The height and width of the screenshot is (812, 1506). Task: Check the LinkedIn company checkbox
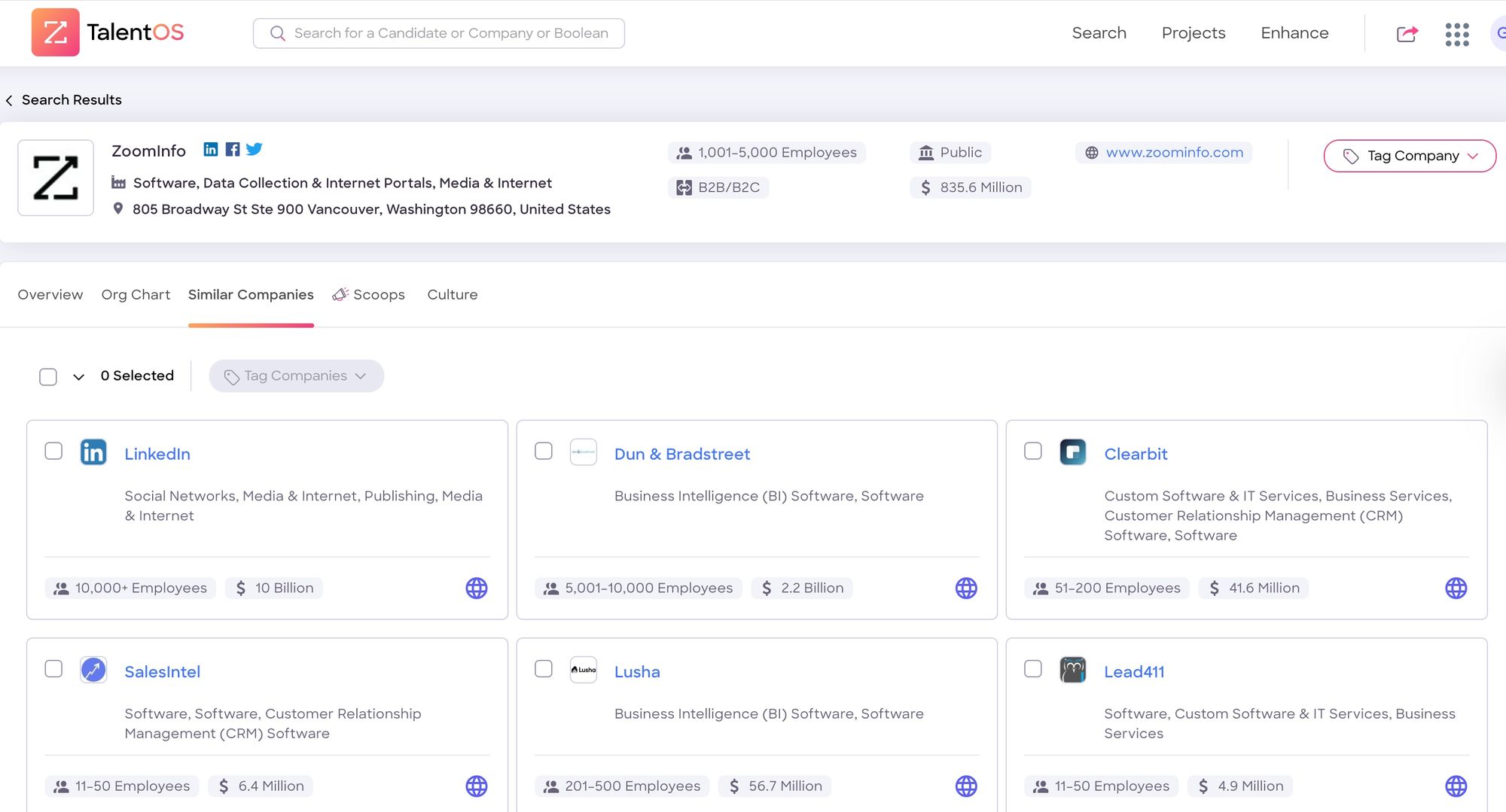[x=53, y=451]
